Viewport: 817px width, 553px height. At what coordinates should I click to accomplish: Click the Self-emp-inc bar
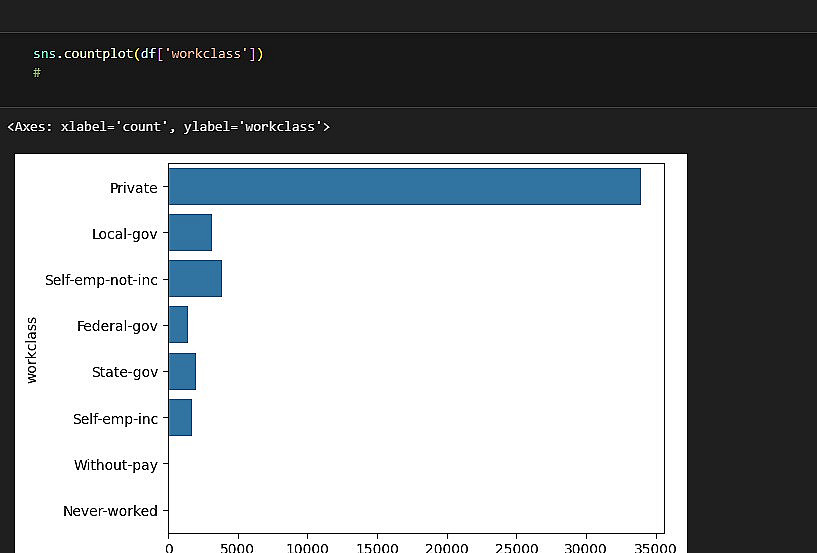[180, 417]
